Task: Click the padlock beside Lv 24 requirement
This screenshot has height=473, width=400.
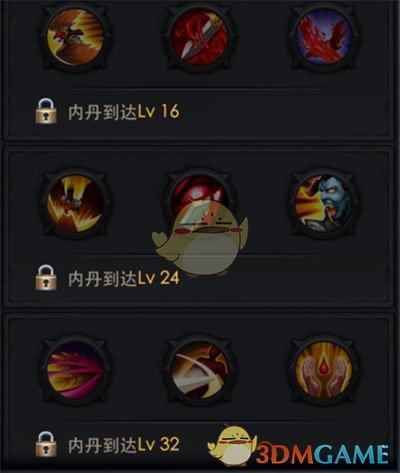Action: coord(46,278)
